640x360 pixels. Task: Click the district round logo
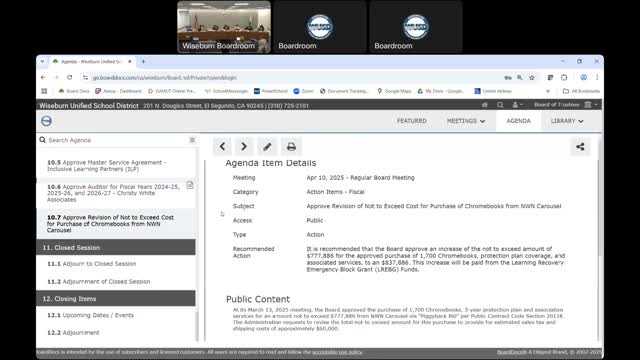point(47,121)
